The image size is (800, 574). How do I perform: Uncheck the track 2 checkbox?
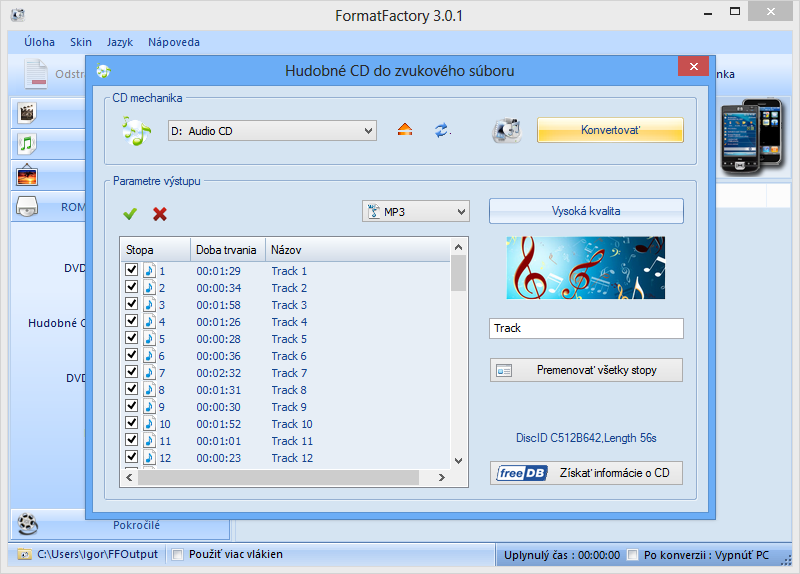click(132, 286)
